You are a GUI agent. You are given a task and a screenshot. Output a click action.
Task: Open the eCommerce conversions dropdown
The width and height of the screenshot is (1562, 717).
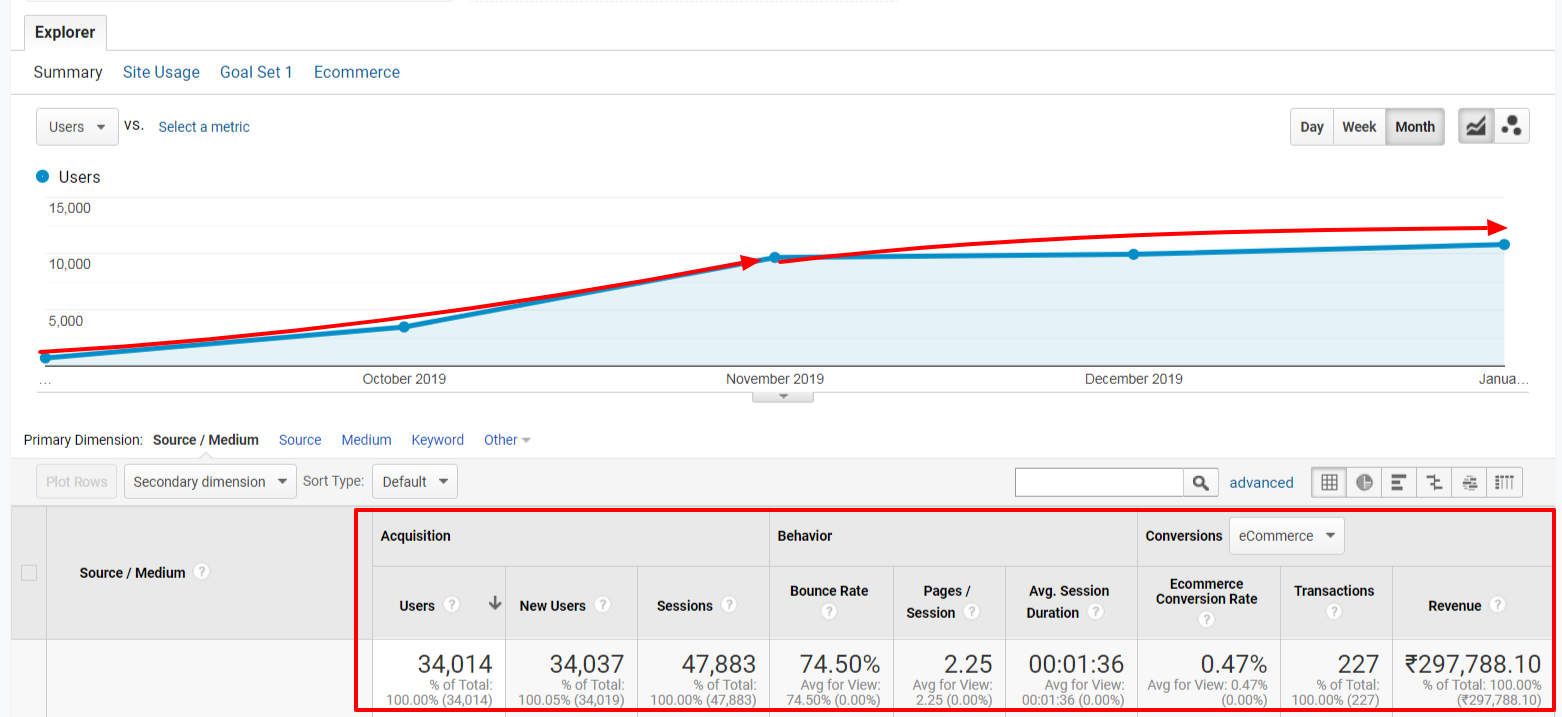point(1287,536)
